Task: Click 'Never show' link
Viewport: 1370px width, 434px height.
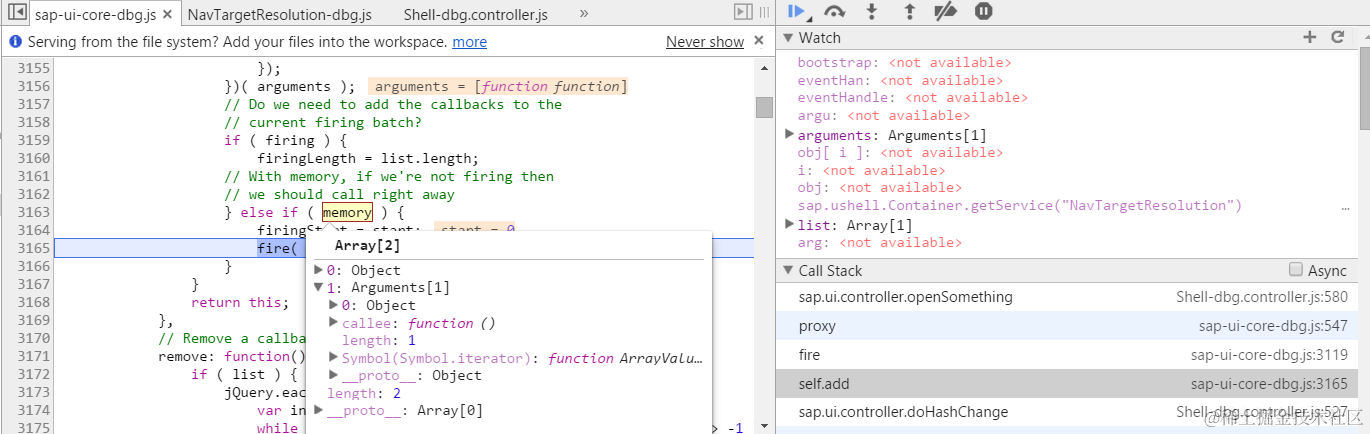Action: (705, 42)
